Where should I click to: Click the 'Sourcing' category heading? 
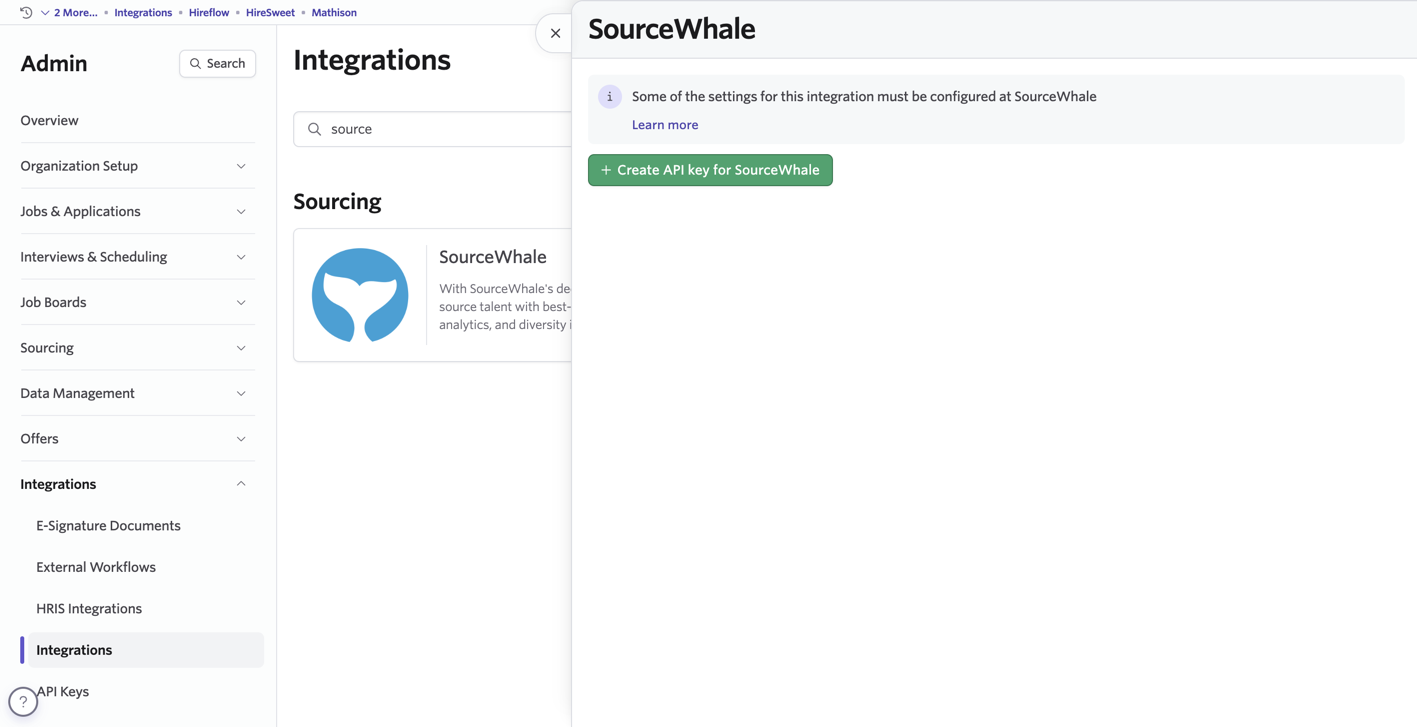[337, 201]
